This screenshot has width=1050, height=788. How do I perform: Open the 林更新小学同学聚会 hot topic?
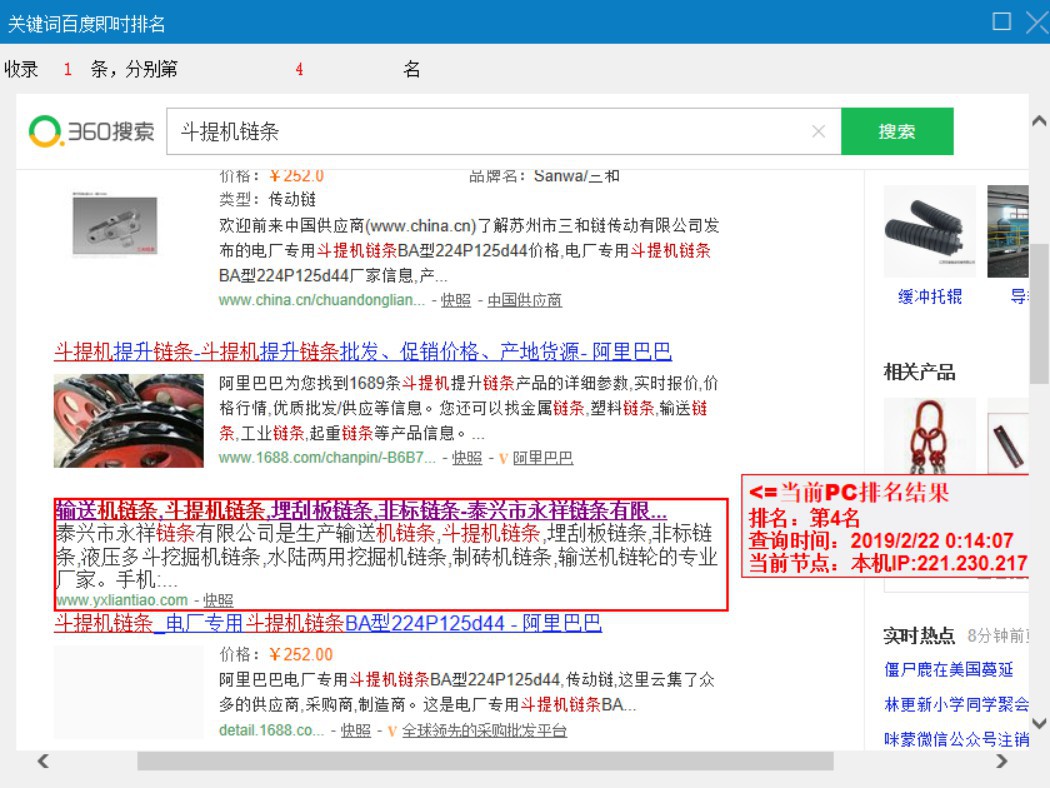coord(956,704)
